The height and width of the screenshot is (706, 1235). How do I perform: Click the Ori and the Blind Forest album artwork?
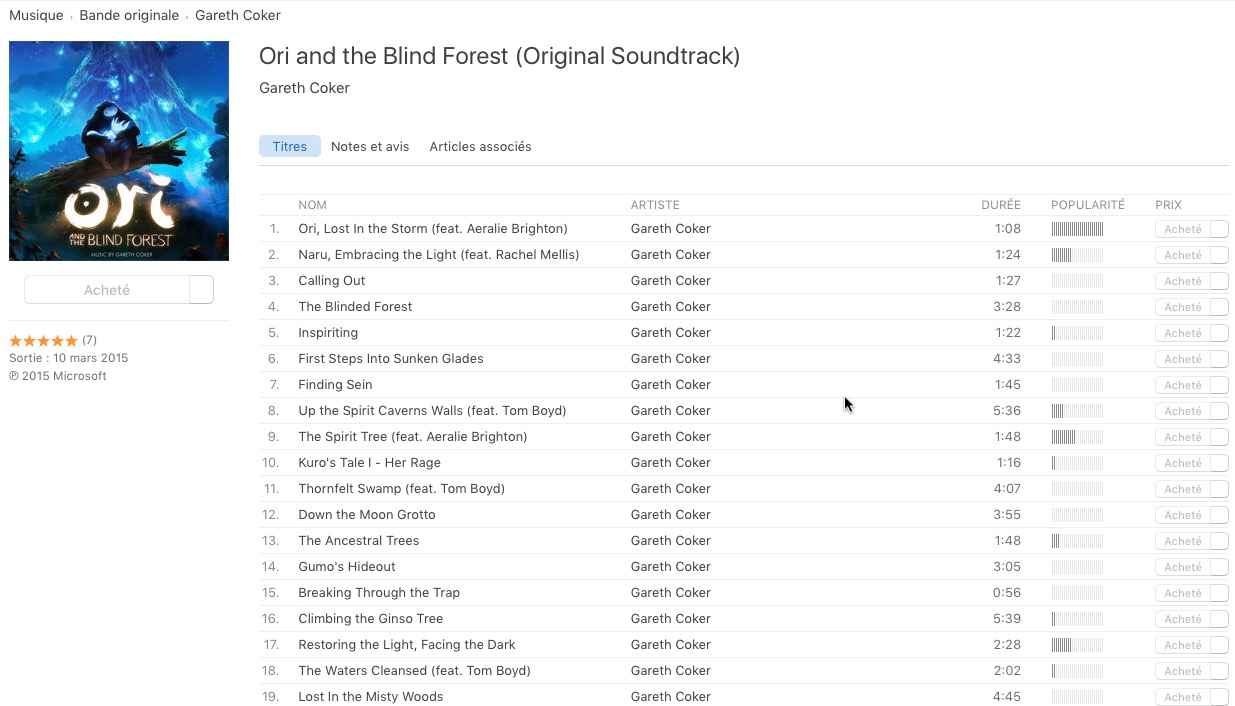pyautogui.click(x=119, y=151)
